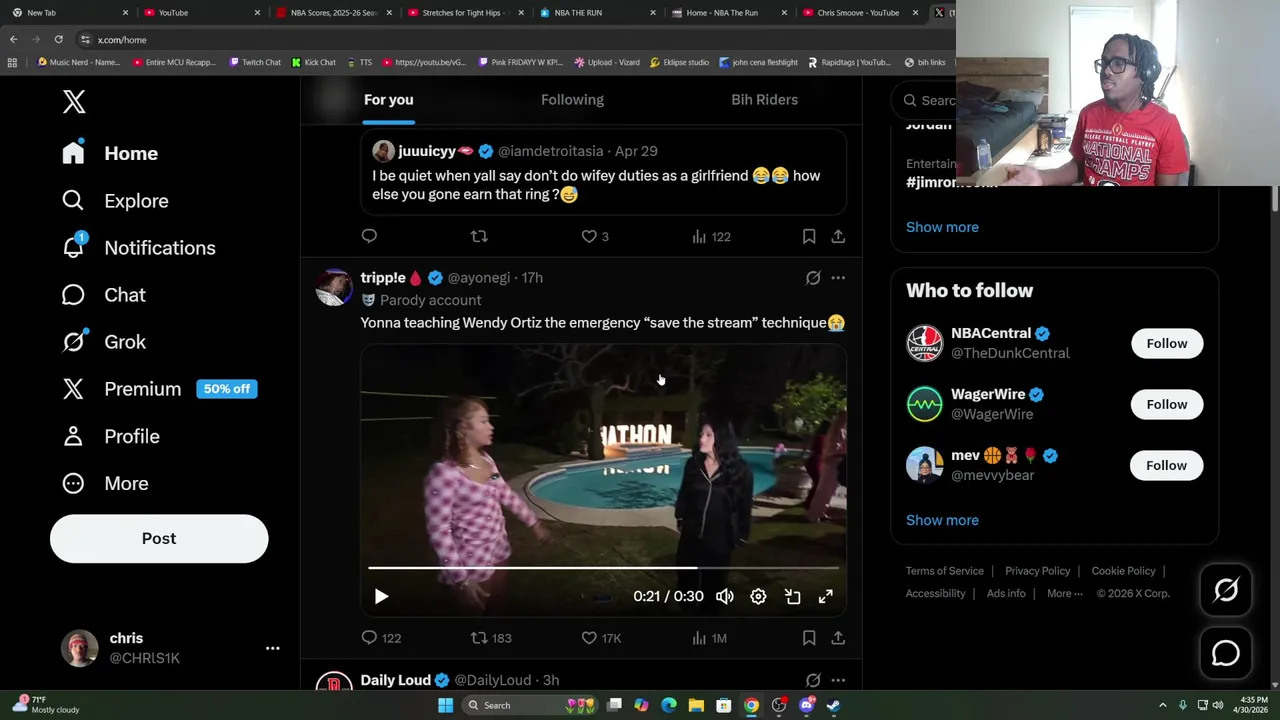The width and height of the screenshot is (1280, 720).
Task: Like the post with 3 likes
Action: coord(595,236)
